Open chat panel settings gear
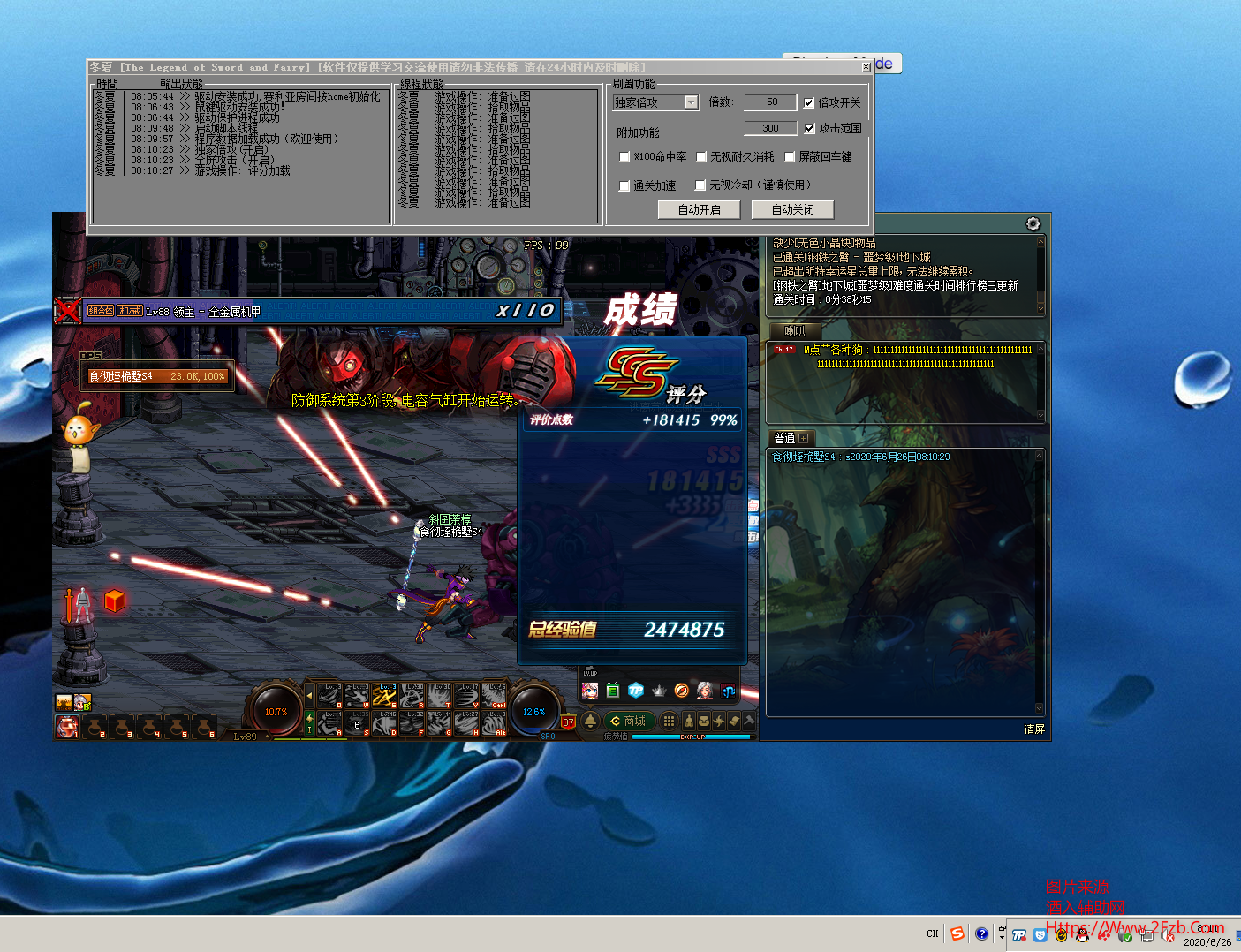1241x952 pixels. (x=1033, y=223)
